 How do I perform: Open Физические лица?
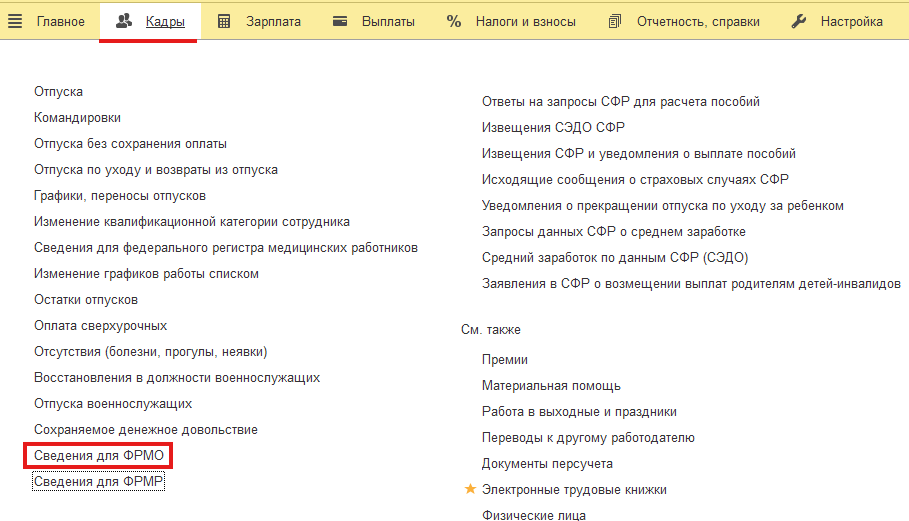pos(533,515)
